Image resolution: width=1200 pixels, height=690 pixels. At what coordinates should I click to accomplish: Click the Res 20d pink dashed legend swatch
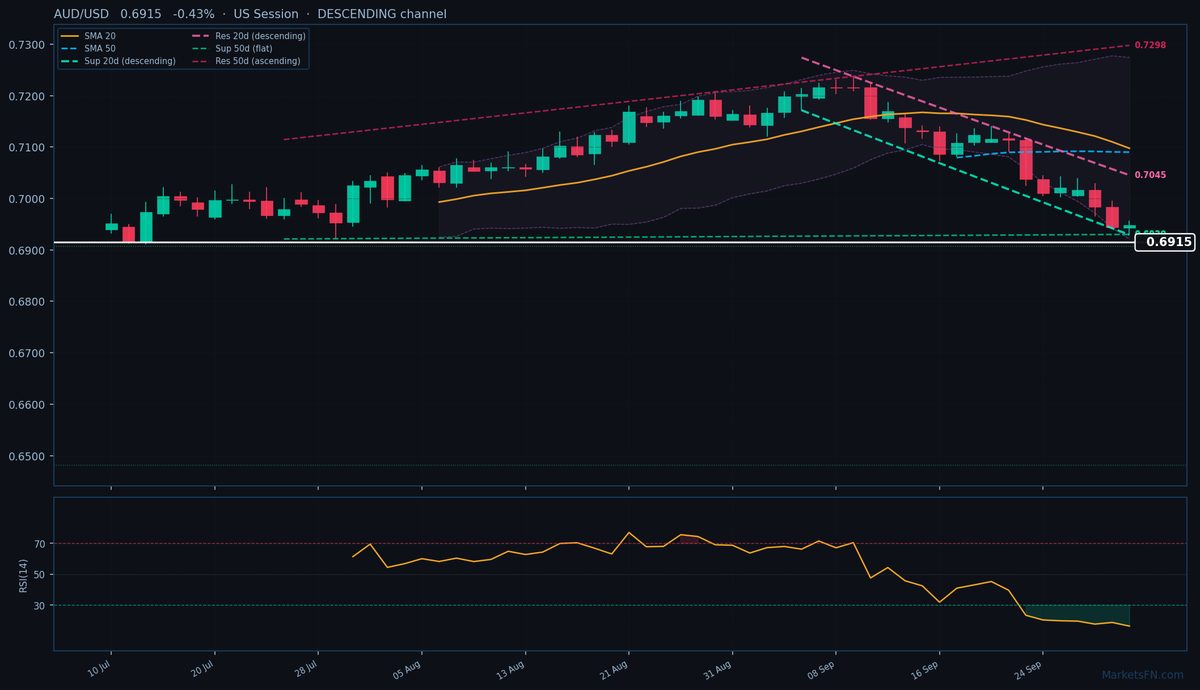pyautogui.click(x=200, y=36)
